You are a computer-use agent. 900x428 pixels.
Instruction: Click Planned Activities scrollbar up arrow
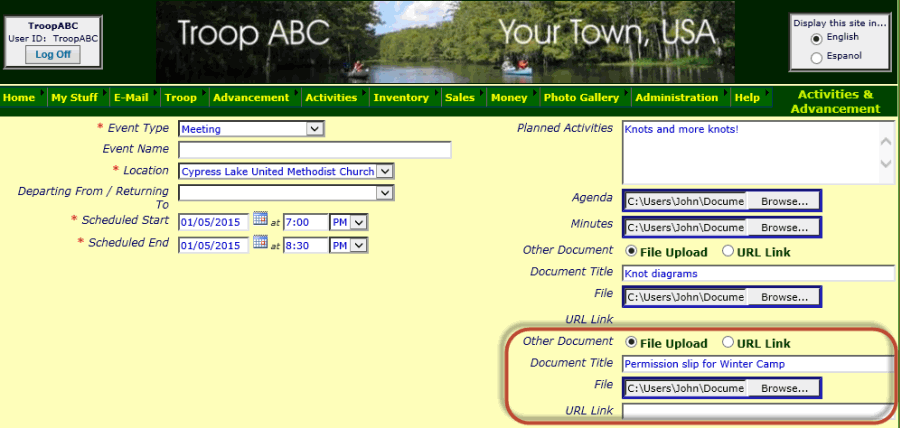pyautogui.click(x=886, y=141)
